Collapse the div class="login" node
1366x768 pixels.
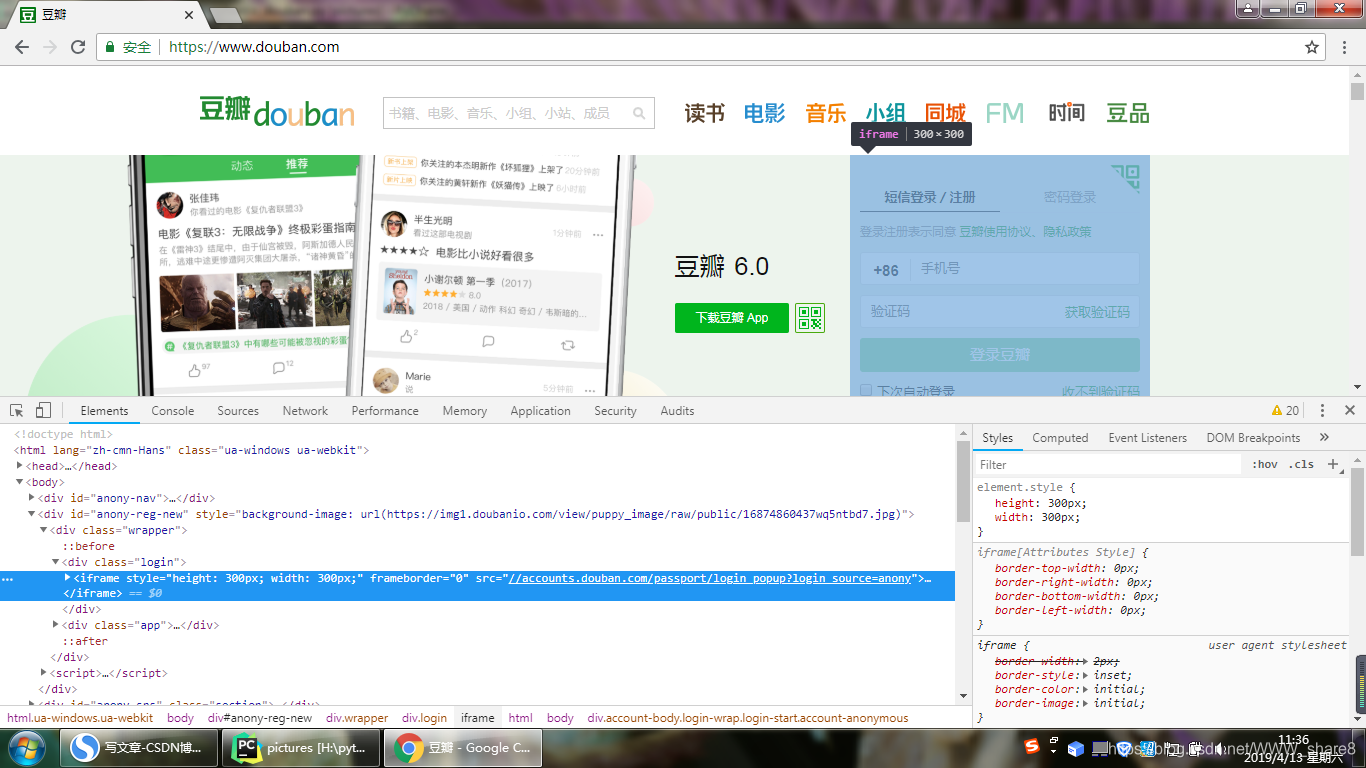(56, 562)
